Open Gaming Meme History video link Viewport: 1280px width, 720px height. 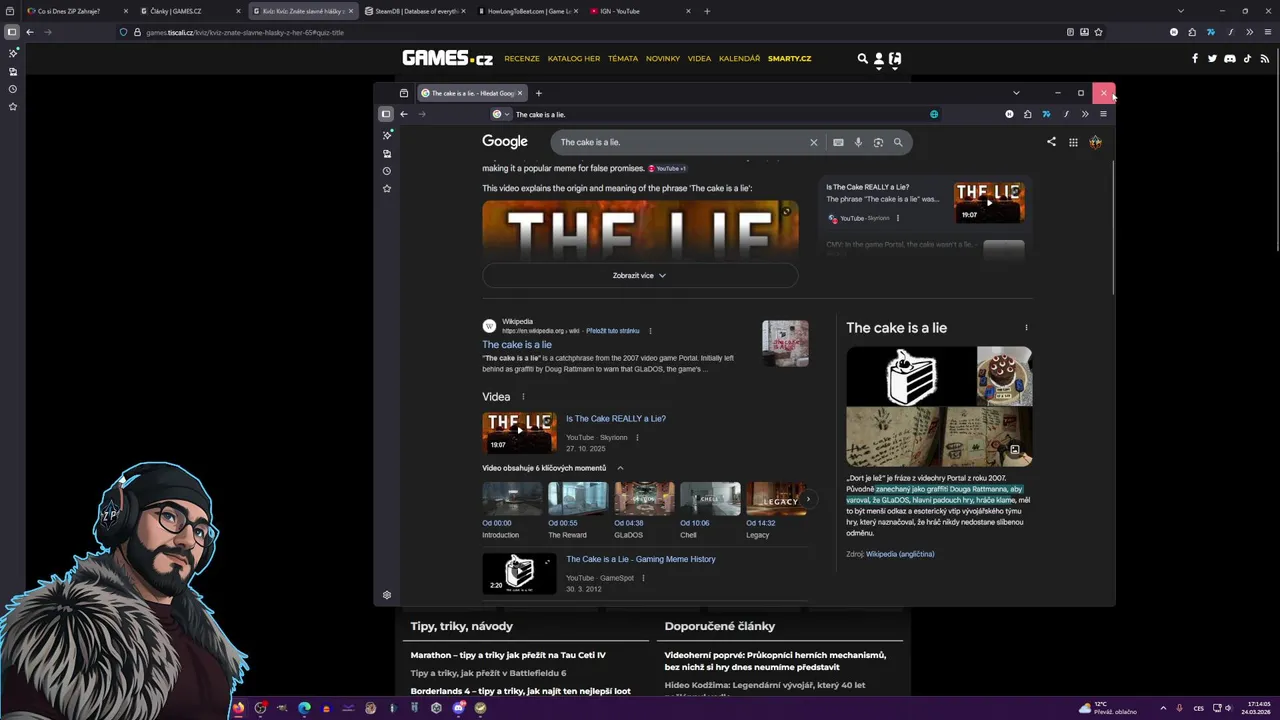coord(641,559)
